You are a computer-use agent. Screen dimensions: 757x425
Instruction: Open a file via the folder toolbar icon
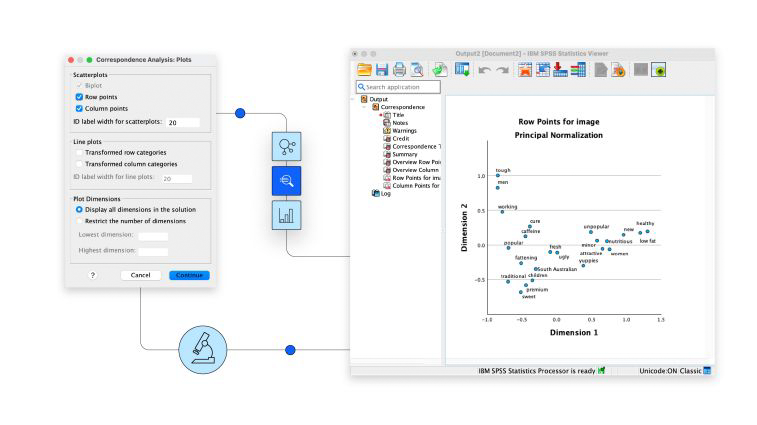364,70
